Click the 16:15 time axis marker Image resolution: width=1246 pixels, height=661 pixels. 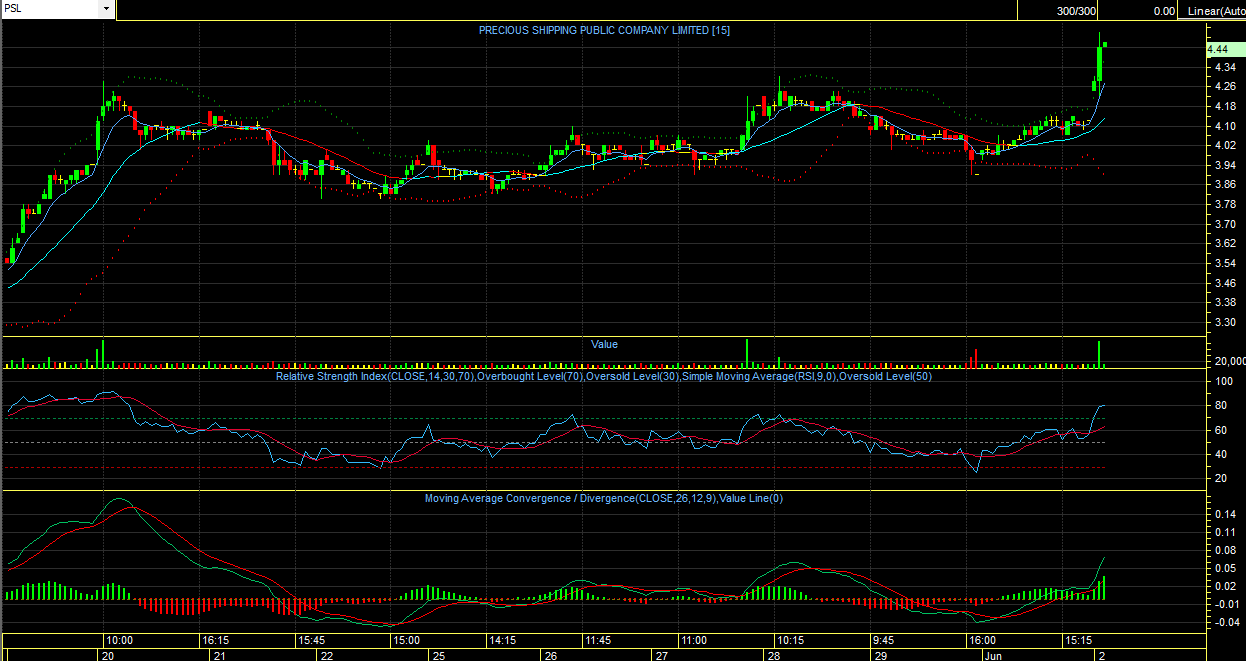pos(215,640)
